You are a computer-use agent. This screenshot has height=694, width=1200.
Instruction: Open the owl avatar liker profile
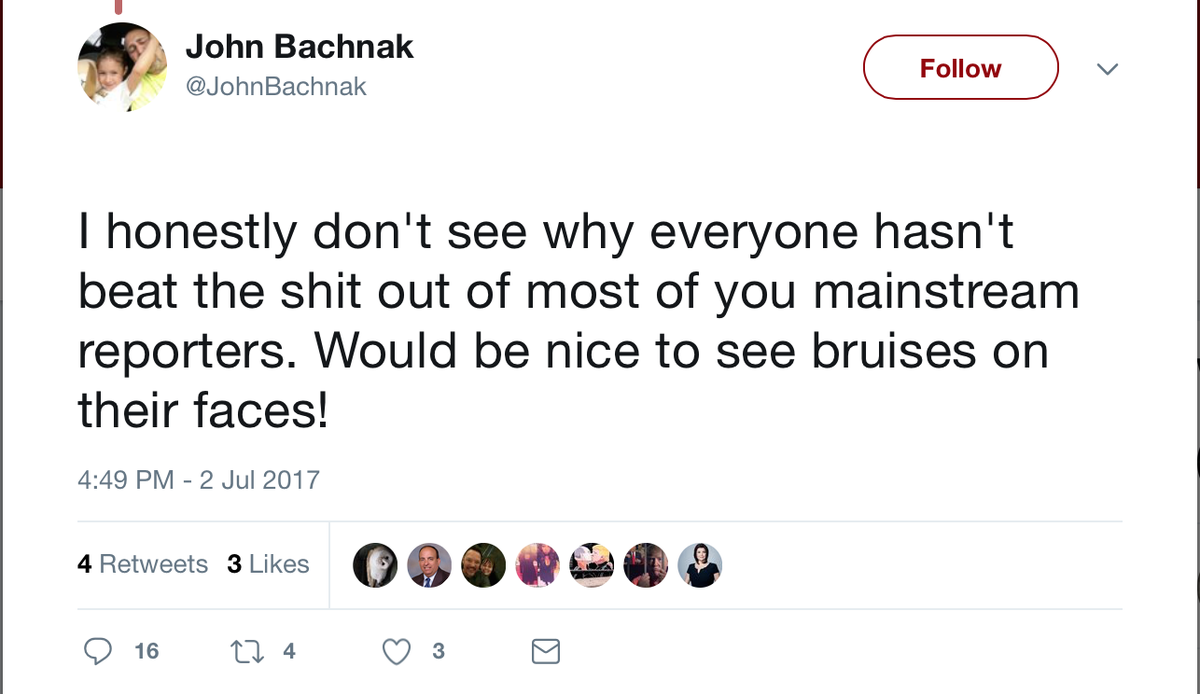point(375,565)
